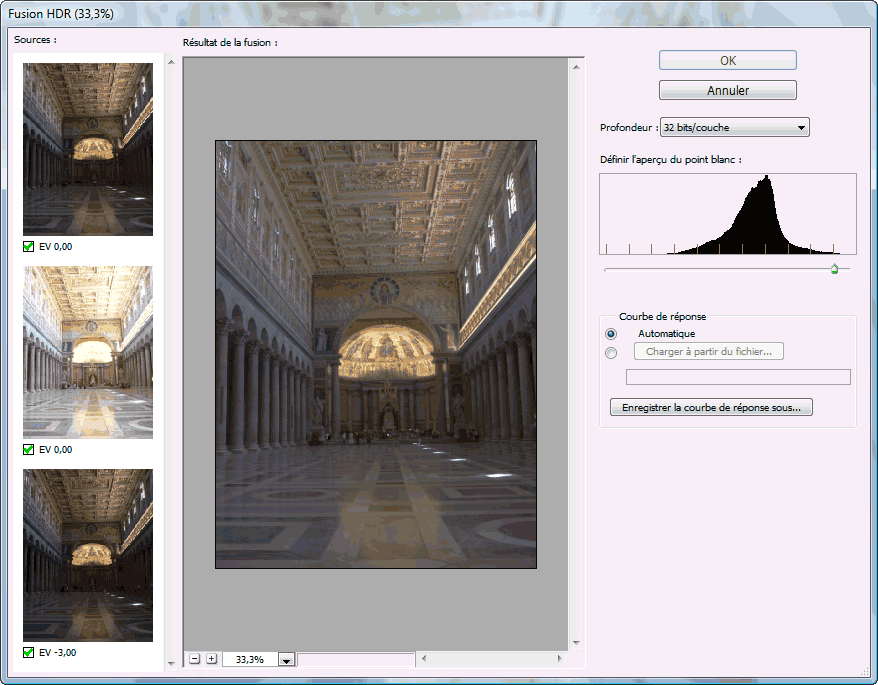Click Enregistrer la courbe de réponse sous

click(711, 407)
